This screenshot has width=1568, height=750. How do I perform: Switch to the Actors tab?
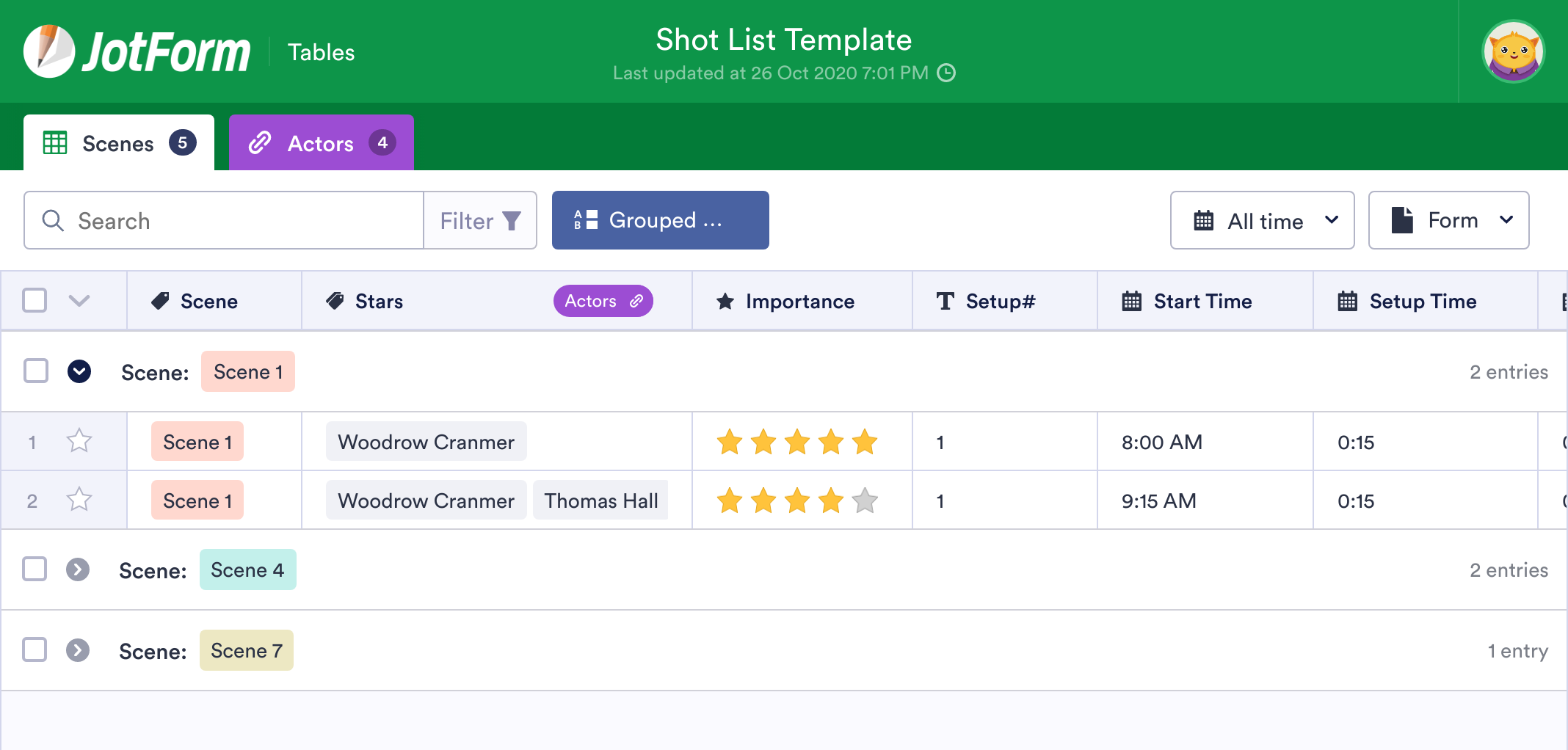(321, 142)
